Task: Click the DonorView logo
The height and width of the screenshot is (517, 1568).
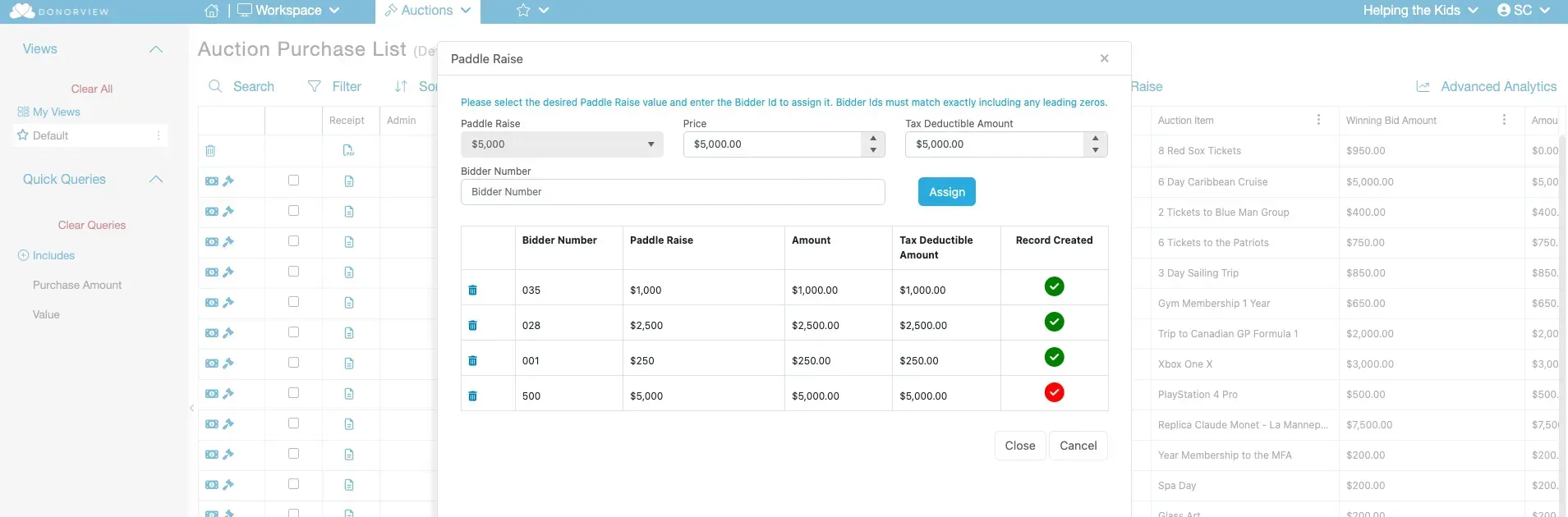Action: pyautogui.click(x=59, y=11)
